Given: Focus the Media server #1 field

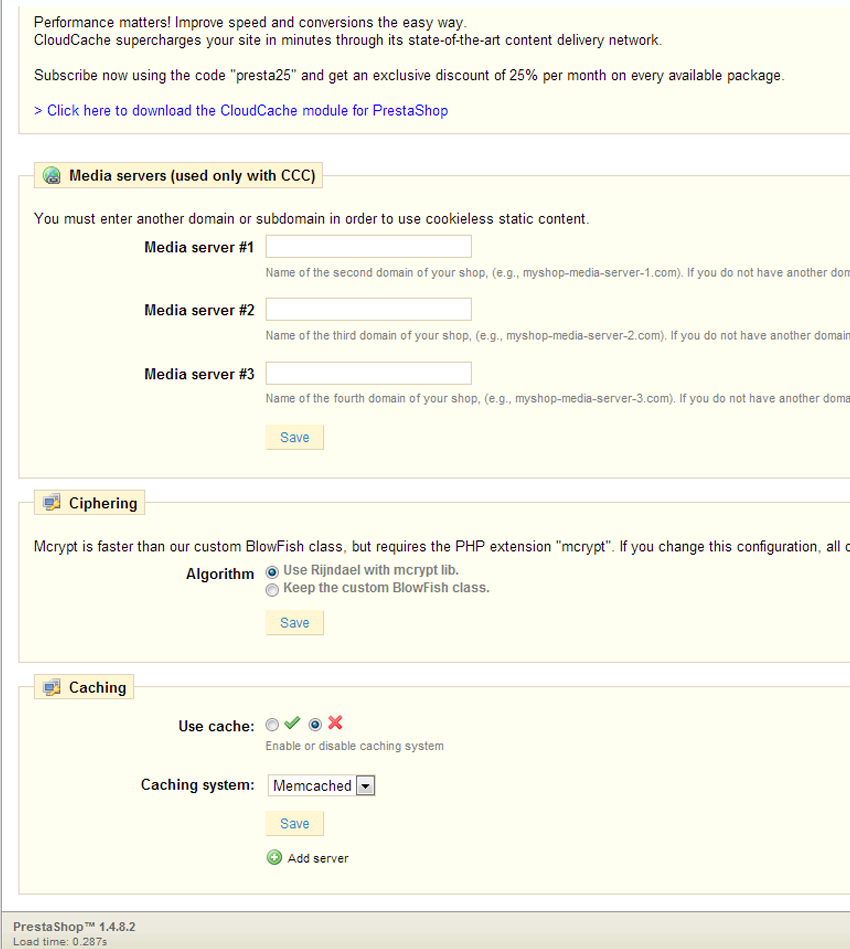Looking at the screenshot, I should click(369, 246).
